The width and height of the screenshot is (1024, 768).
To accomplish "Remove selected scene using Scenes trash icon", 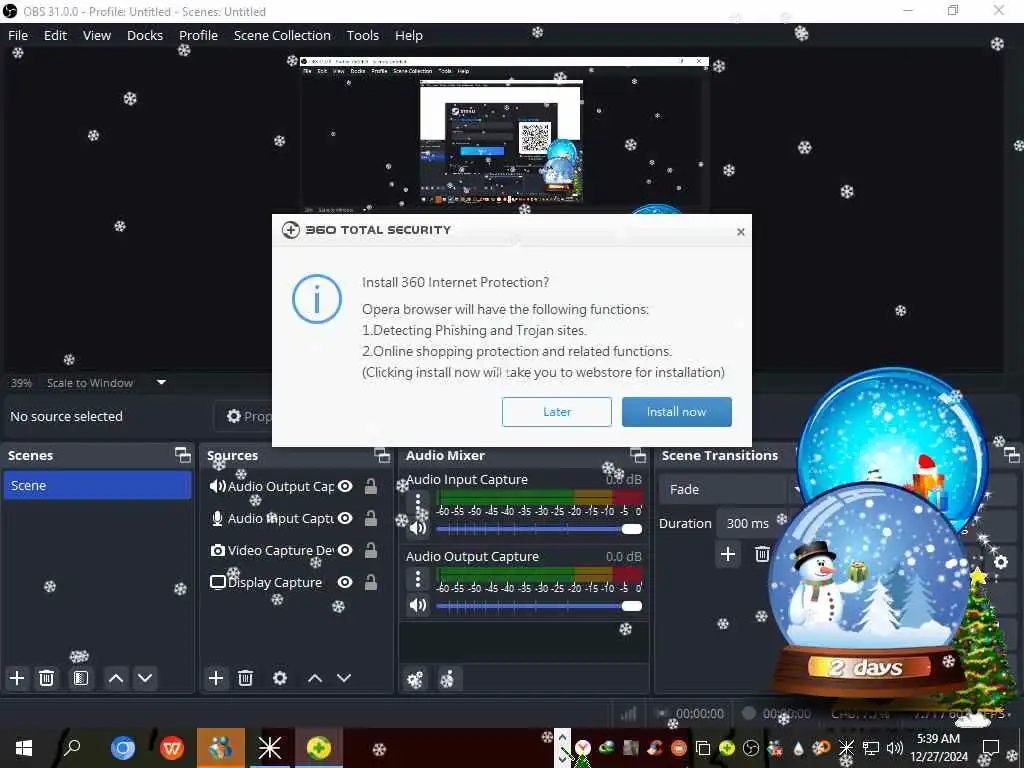I will 46,678.
